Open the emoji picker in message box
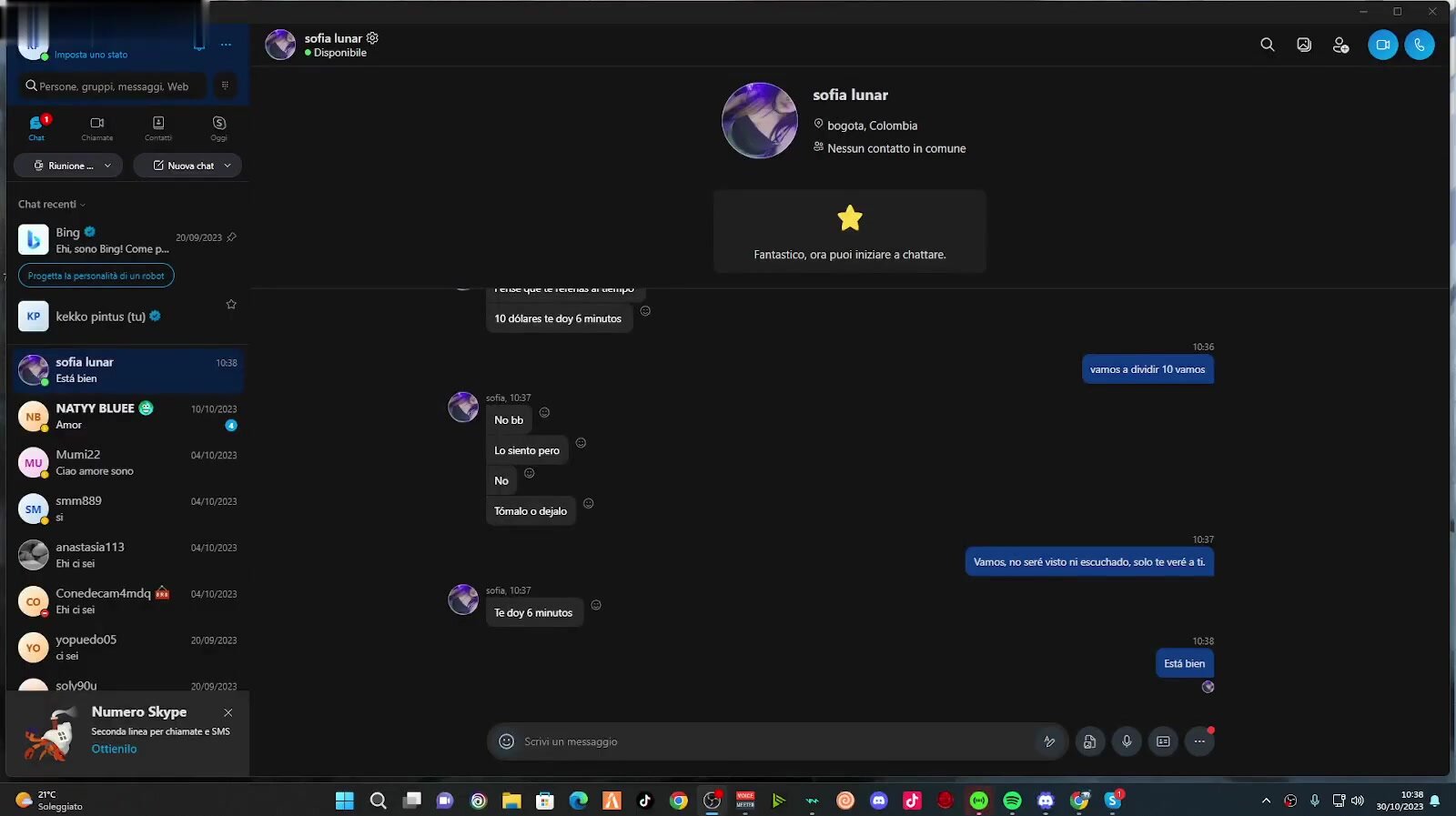 point(507,741)
